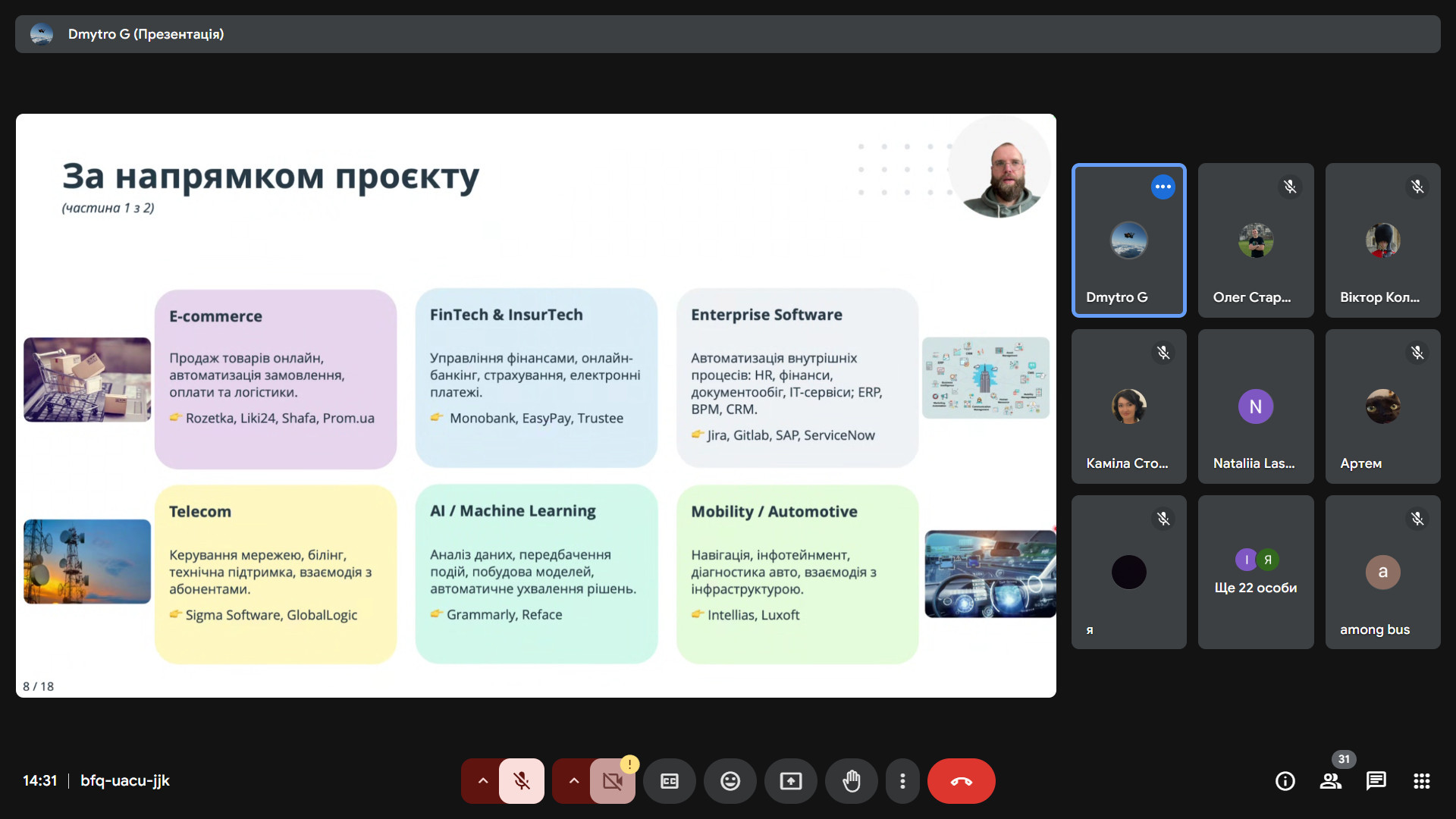This screenshot has width=1456, height=819.
Task: Unmute the microphone button
Action: (x=522, y=781)
